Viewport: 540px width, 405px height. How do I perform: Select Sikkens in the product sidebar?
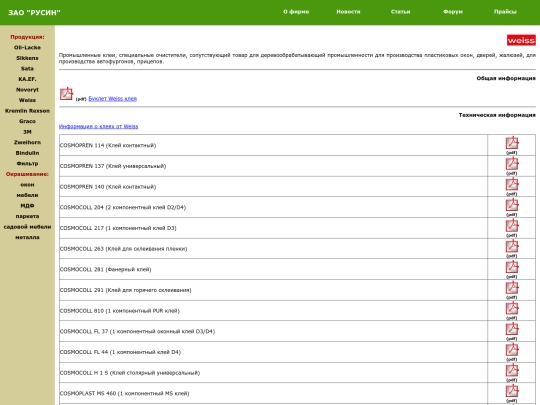pos(27,58)
